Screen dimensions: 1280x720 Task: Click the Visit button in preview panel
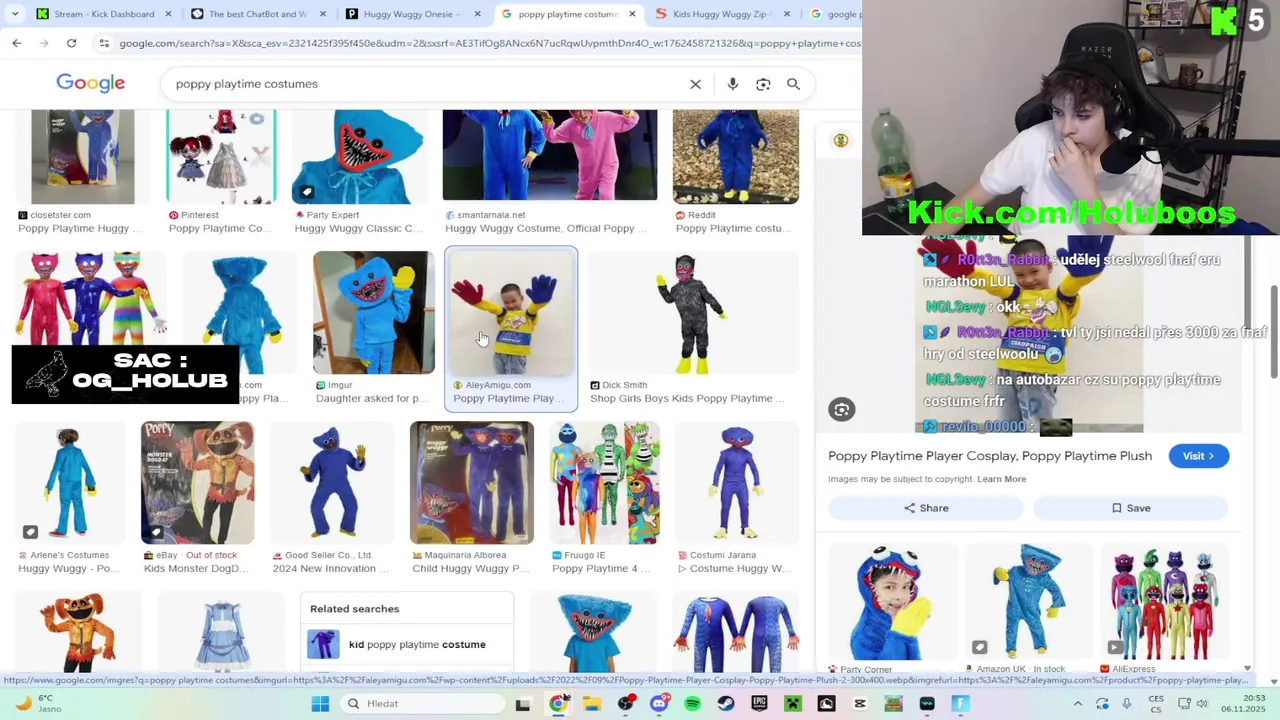pos(1198,456)
